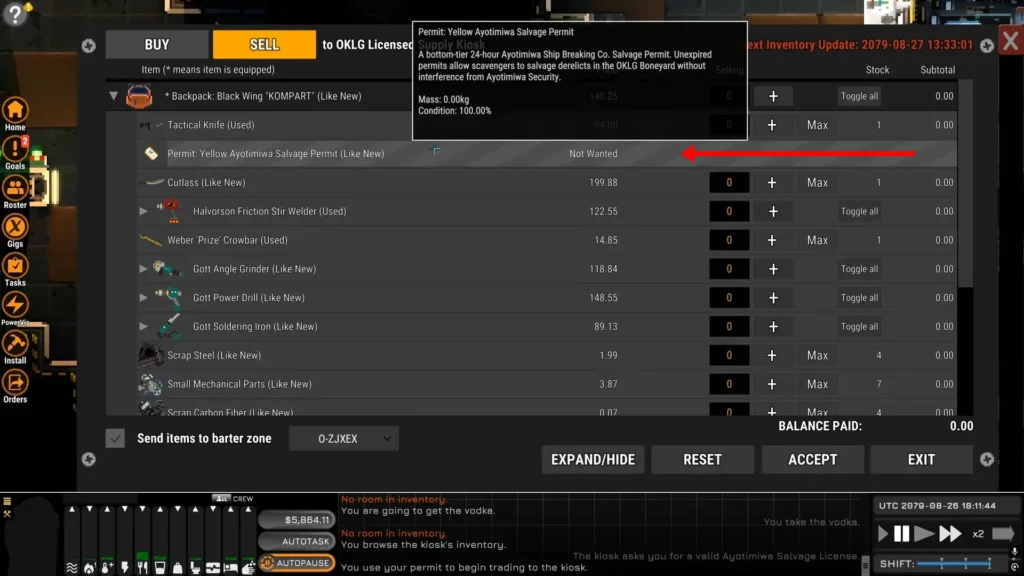This screenshot has height=576, width=1024.
Task: Click the energy lightning status icon
Action: (x=124, y=568)
